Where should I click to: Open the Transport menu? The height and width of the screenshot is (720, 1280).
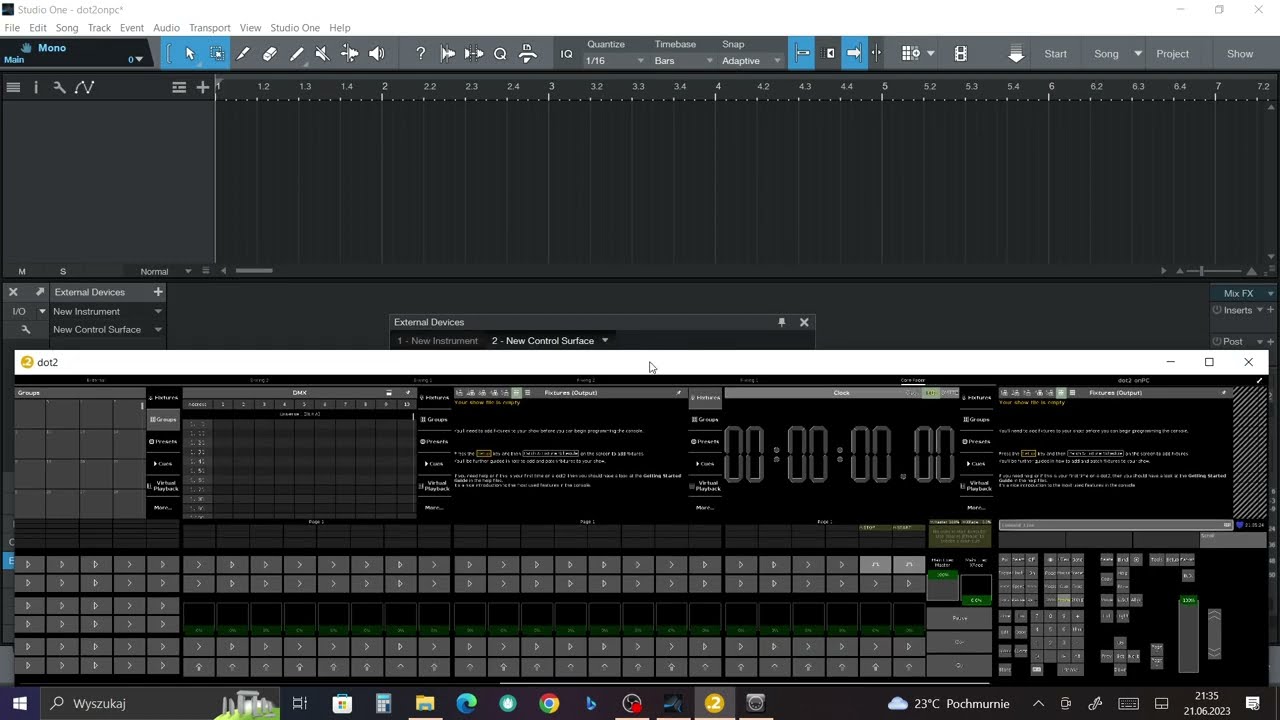(x=210, y=28)
